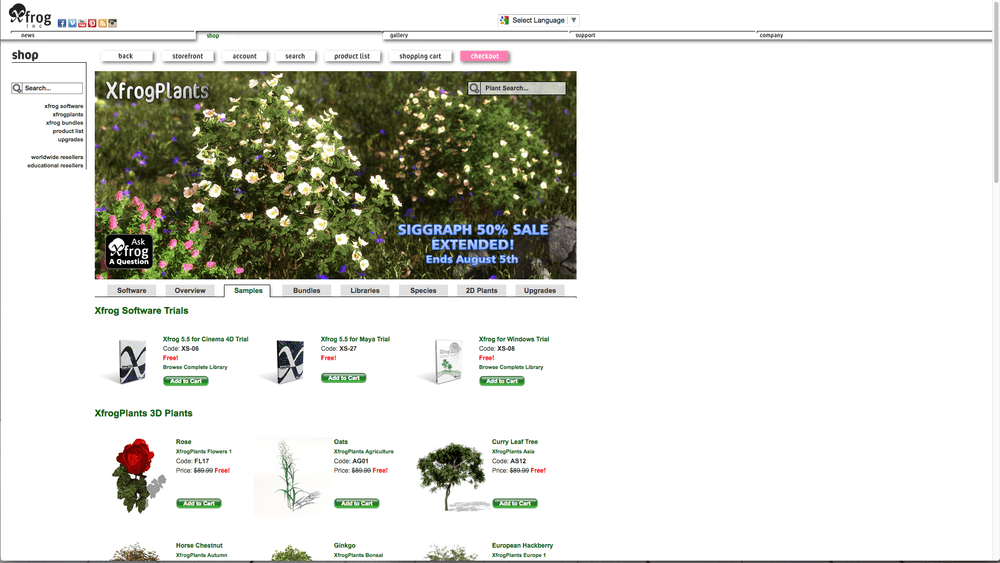The width and height of the screenshot is (1000, 563).
Task: Add Maya Trial to cart
Action: pos(344,378)
